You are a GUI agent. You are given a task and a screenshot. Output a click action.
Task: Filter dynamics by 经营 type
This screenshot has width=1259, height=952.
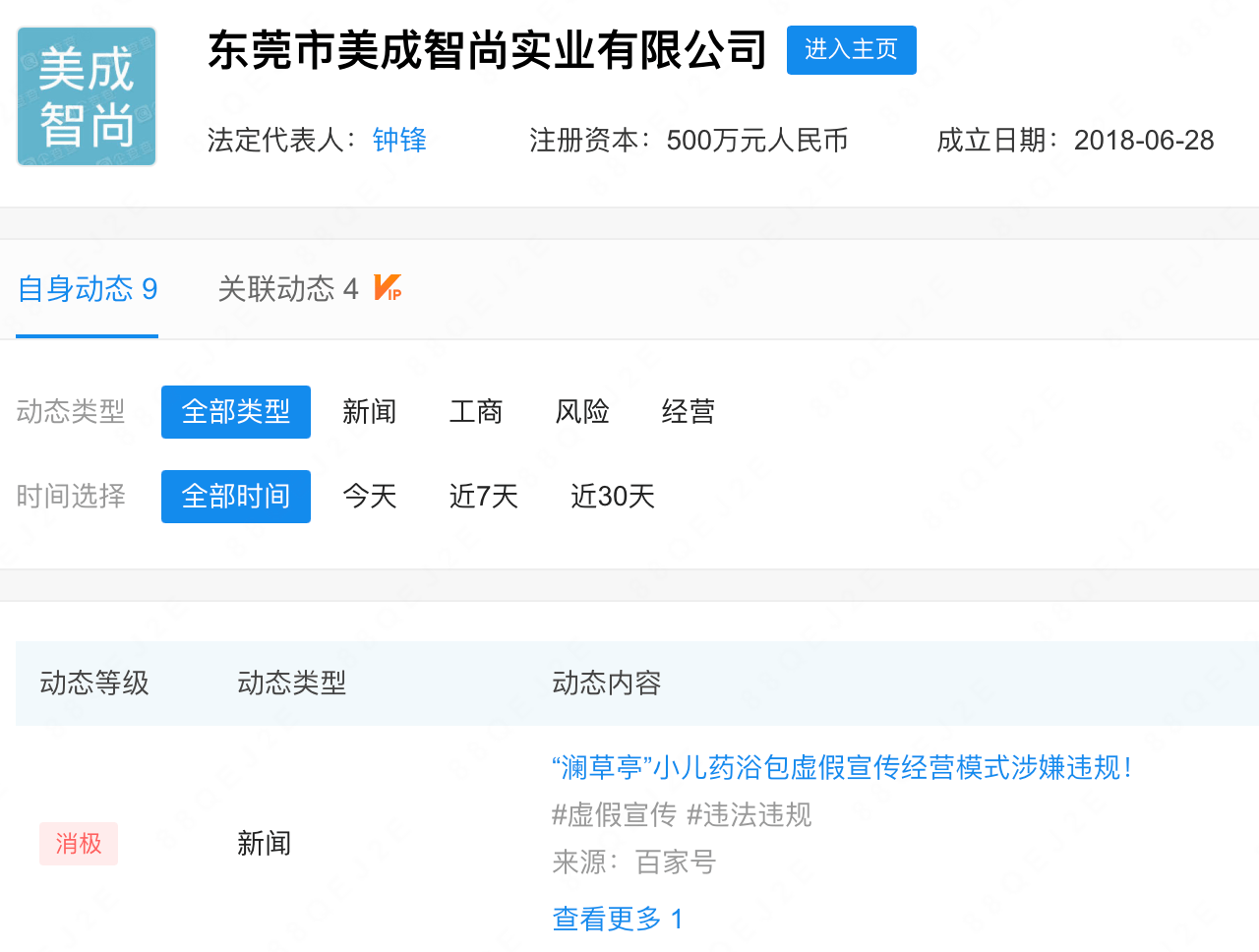pyautogui.click(x=689, y=412)
